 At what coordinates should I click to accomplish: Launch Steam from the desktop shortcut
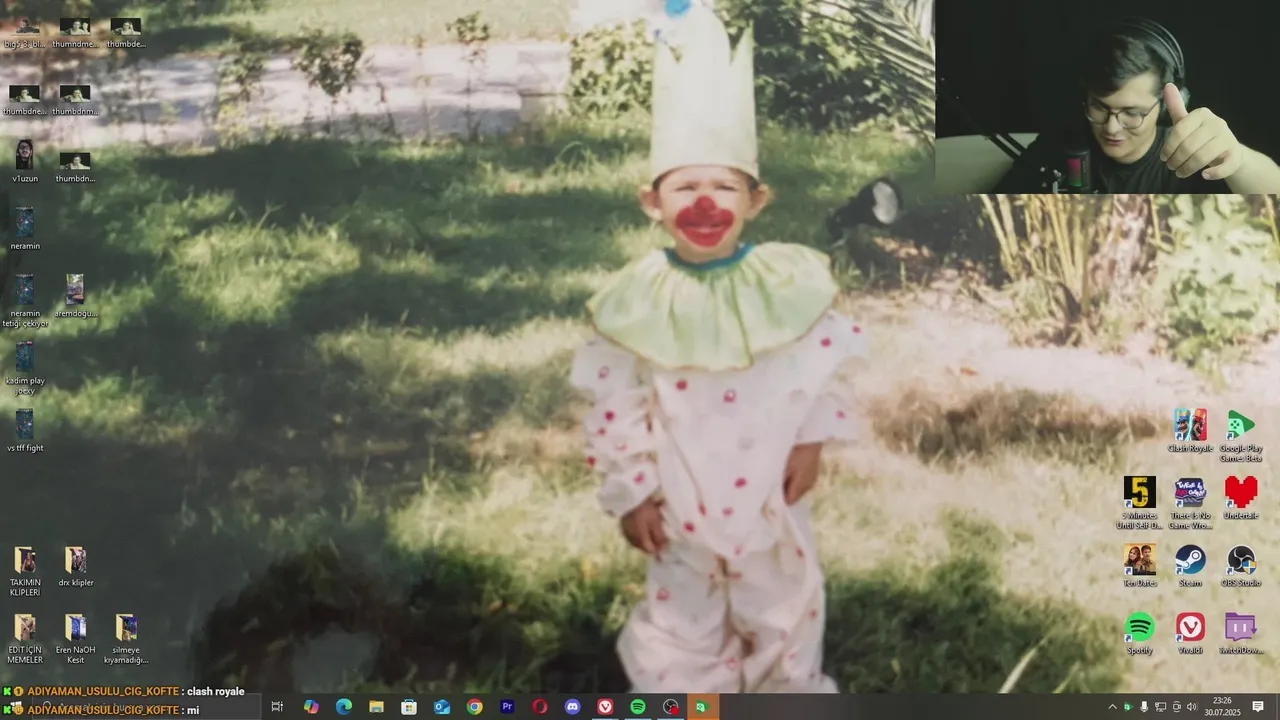(1190, 565)
